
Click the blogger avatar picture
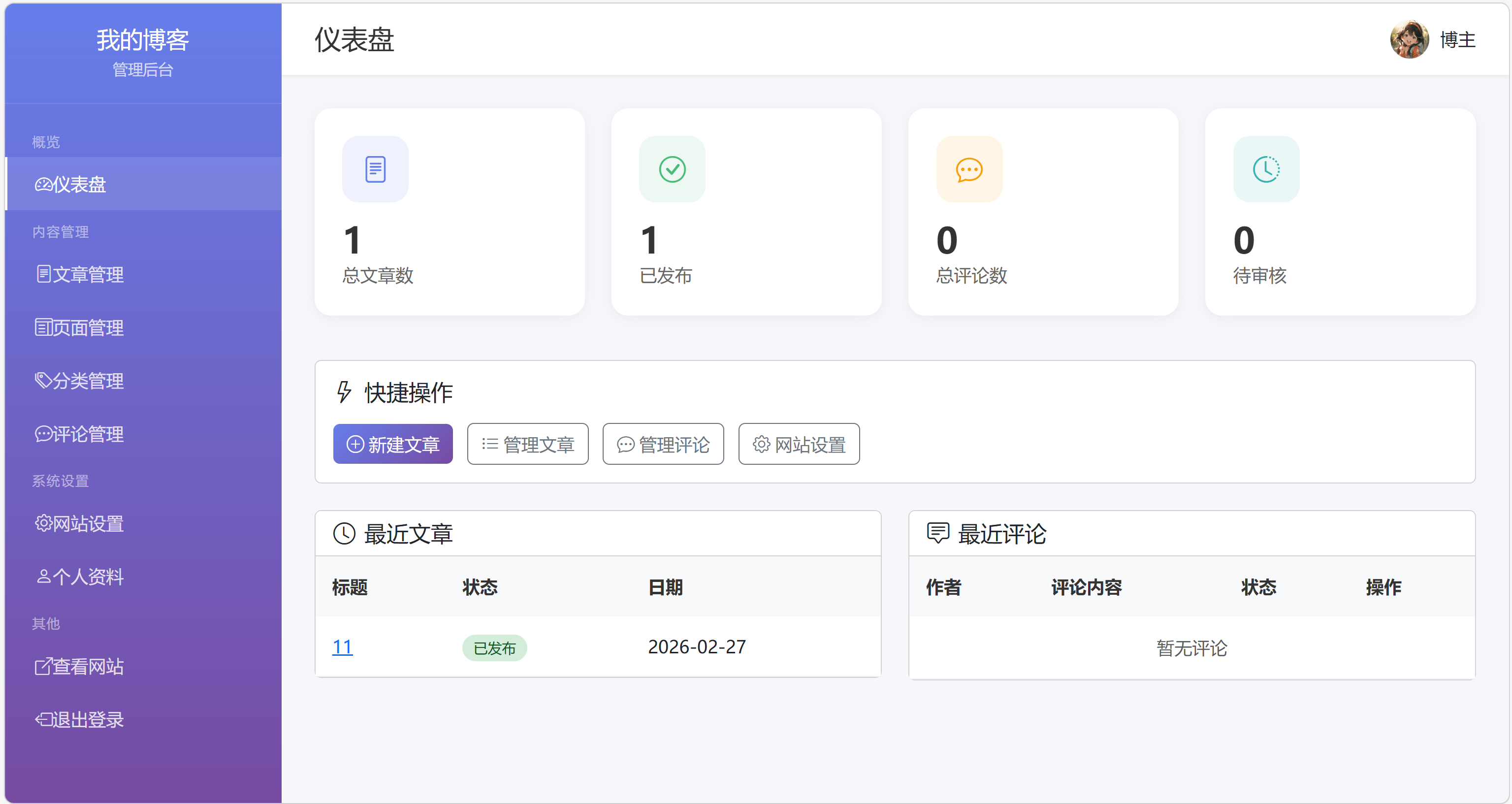coord(1409,39)
